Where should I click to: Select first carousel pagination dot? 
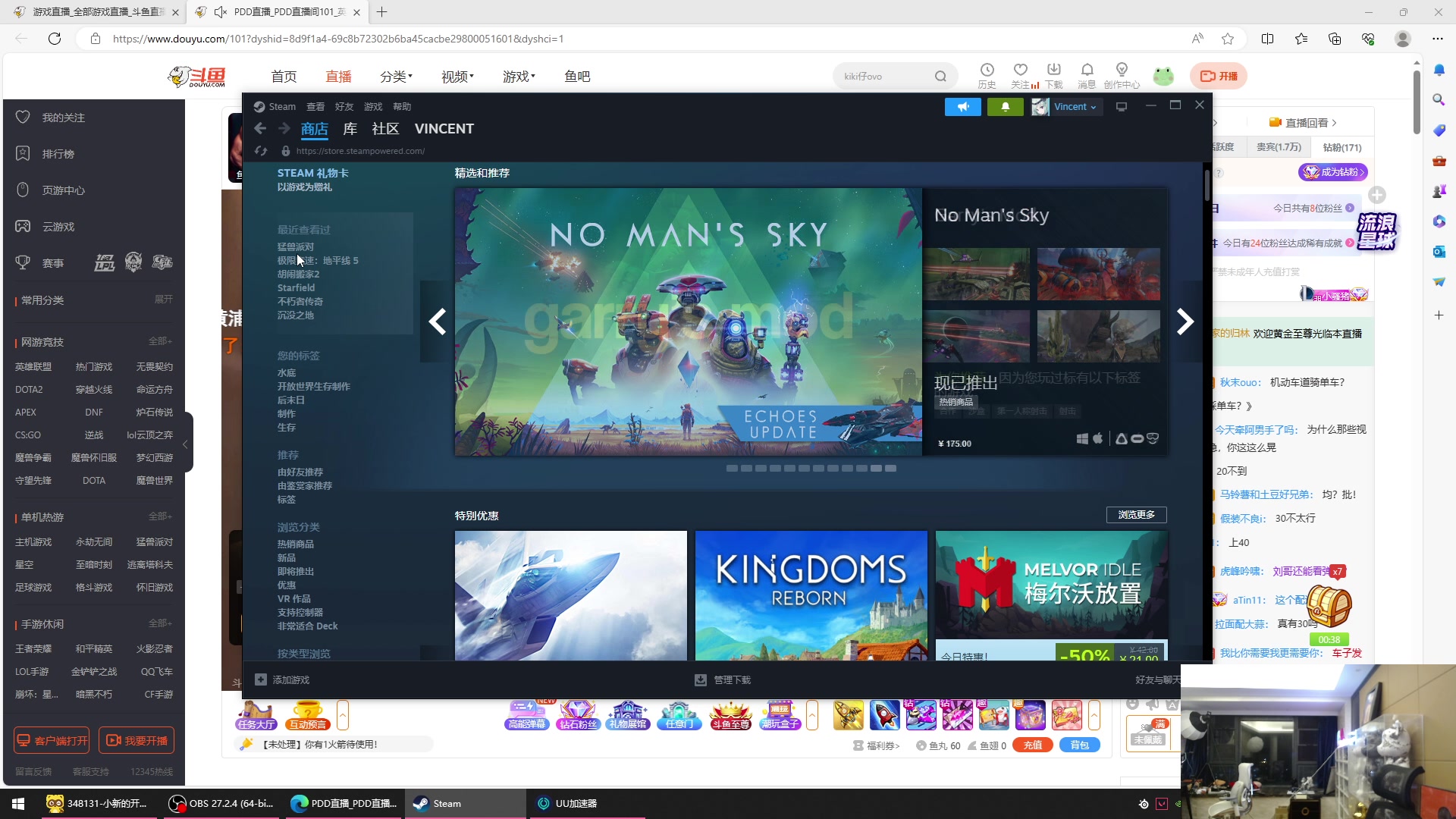tap(732, 469)
